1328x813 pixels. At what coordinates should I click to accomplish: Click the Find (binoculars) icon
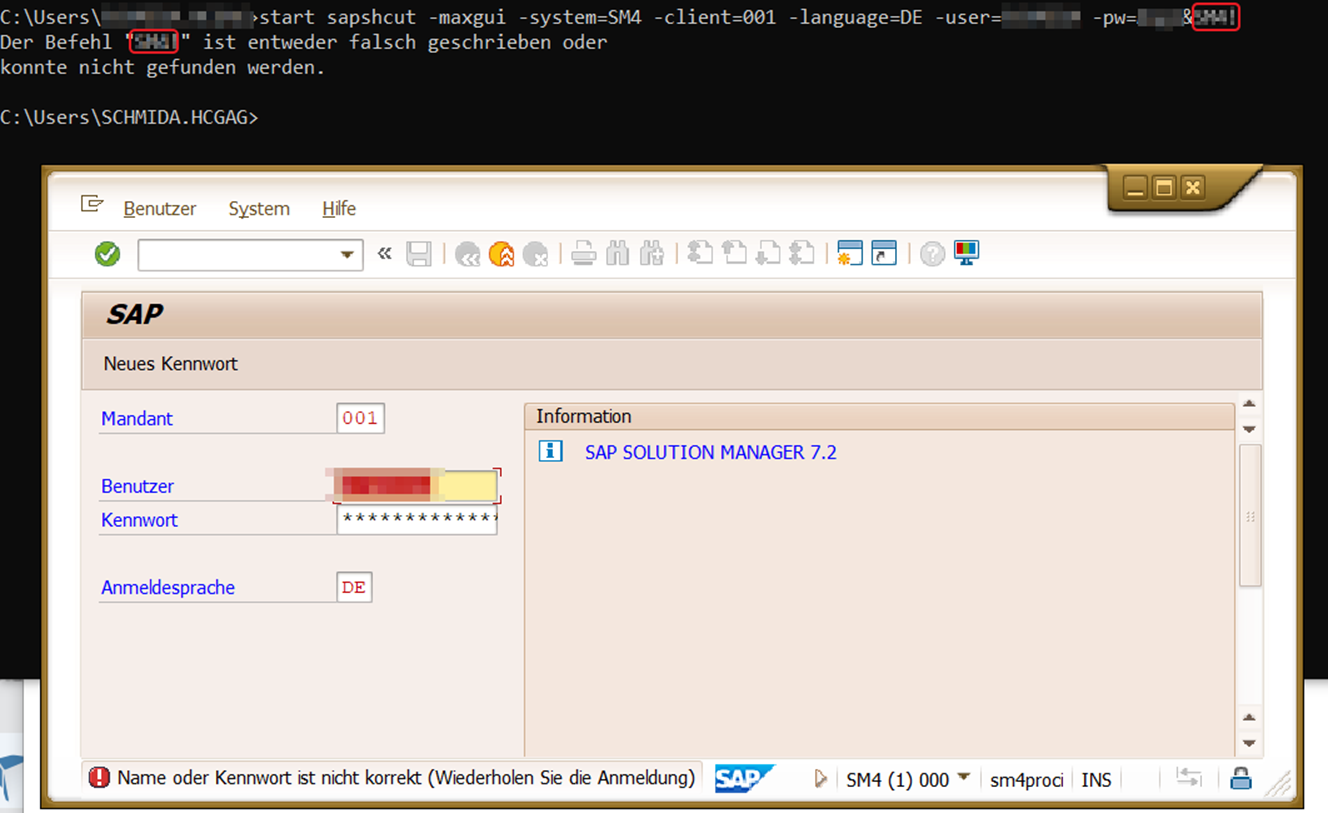[617, 253]
